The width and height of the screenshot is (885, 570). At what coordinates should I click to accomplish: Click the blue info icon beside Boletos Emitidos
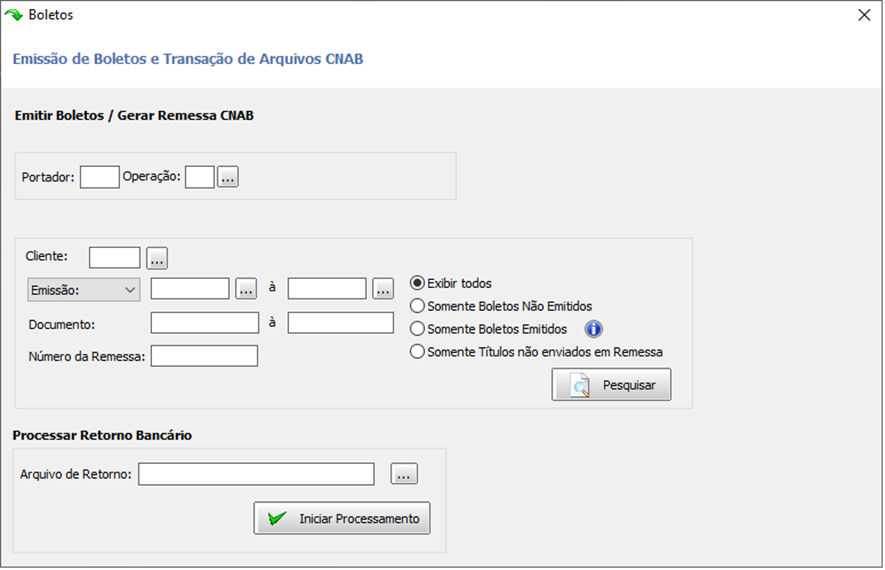593,328
